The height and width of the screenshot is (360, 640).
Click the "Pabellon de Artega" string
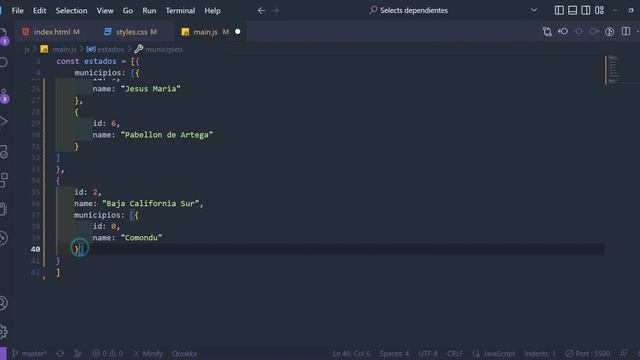[x=167, y=135]
